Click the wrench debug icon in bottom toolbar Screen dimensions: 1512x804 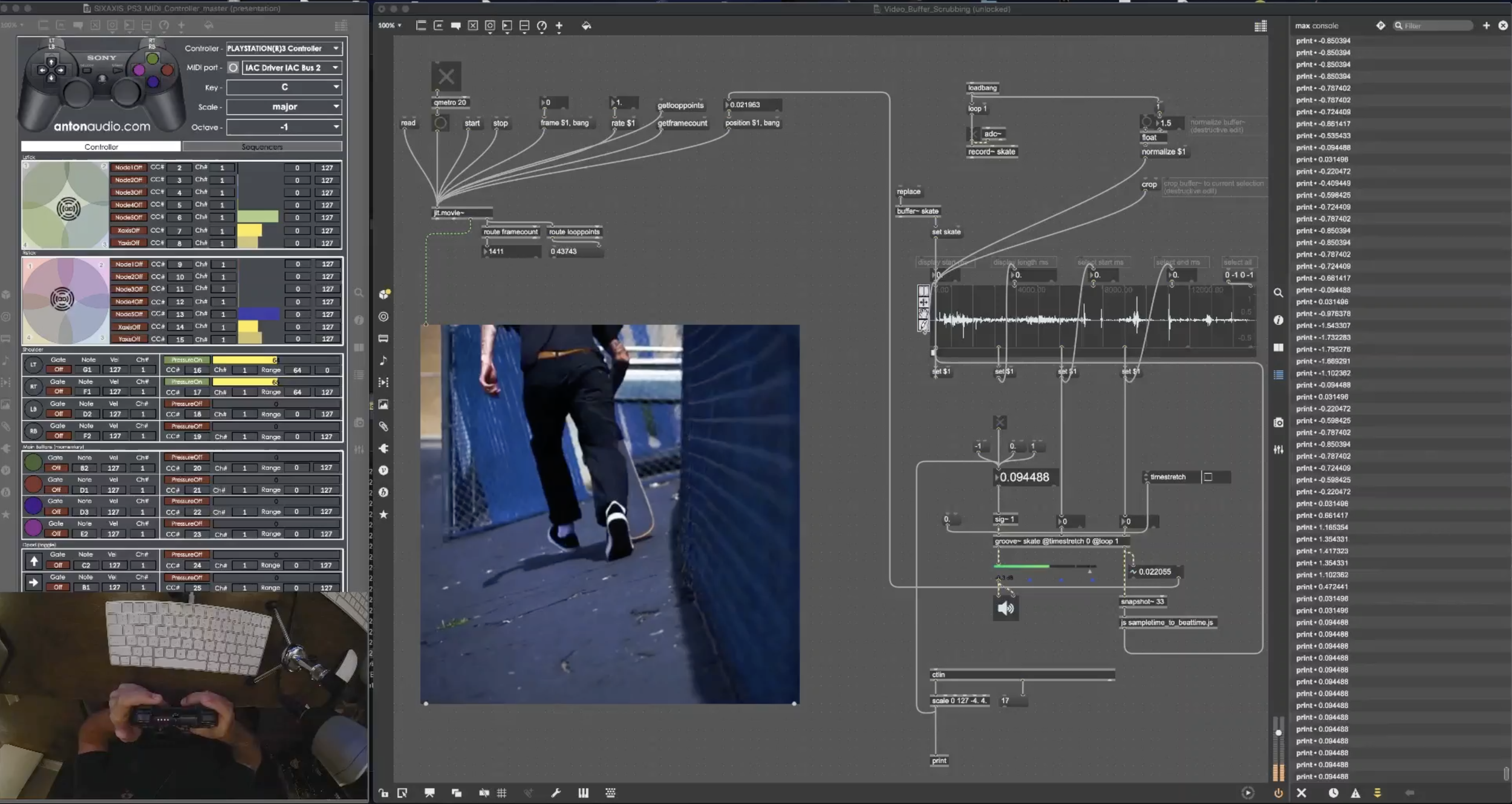(x=555, y=793)
